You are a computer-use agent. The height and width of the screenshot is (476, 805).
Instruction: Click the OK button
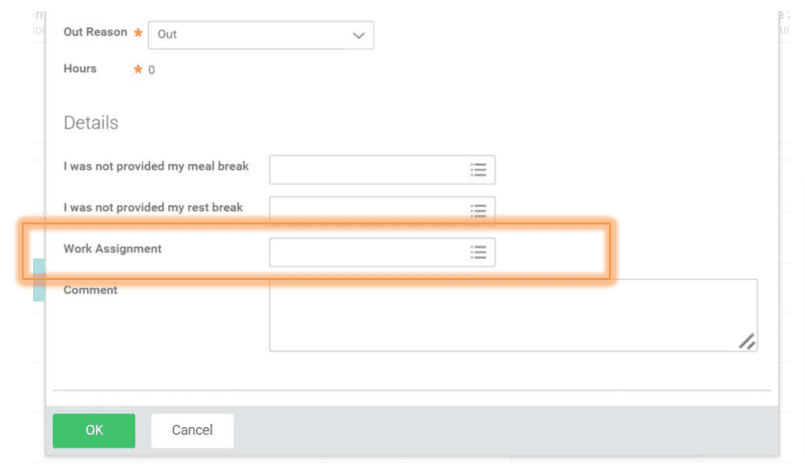point(94,430)
